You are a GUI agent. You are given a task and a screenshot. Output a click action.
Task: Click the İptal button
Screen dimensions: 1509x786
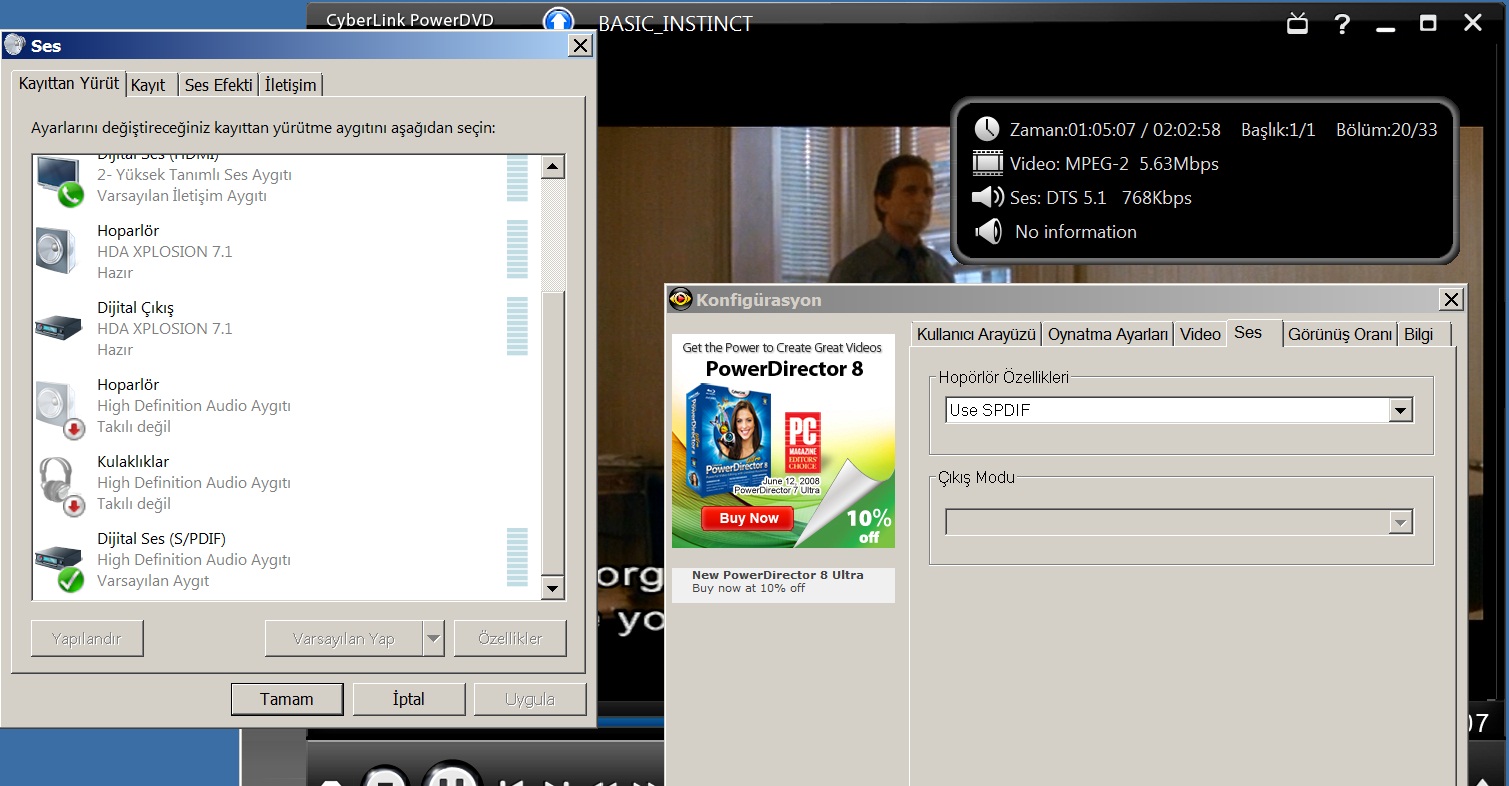[x=409, y=699]
